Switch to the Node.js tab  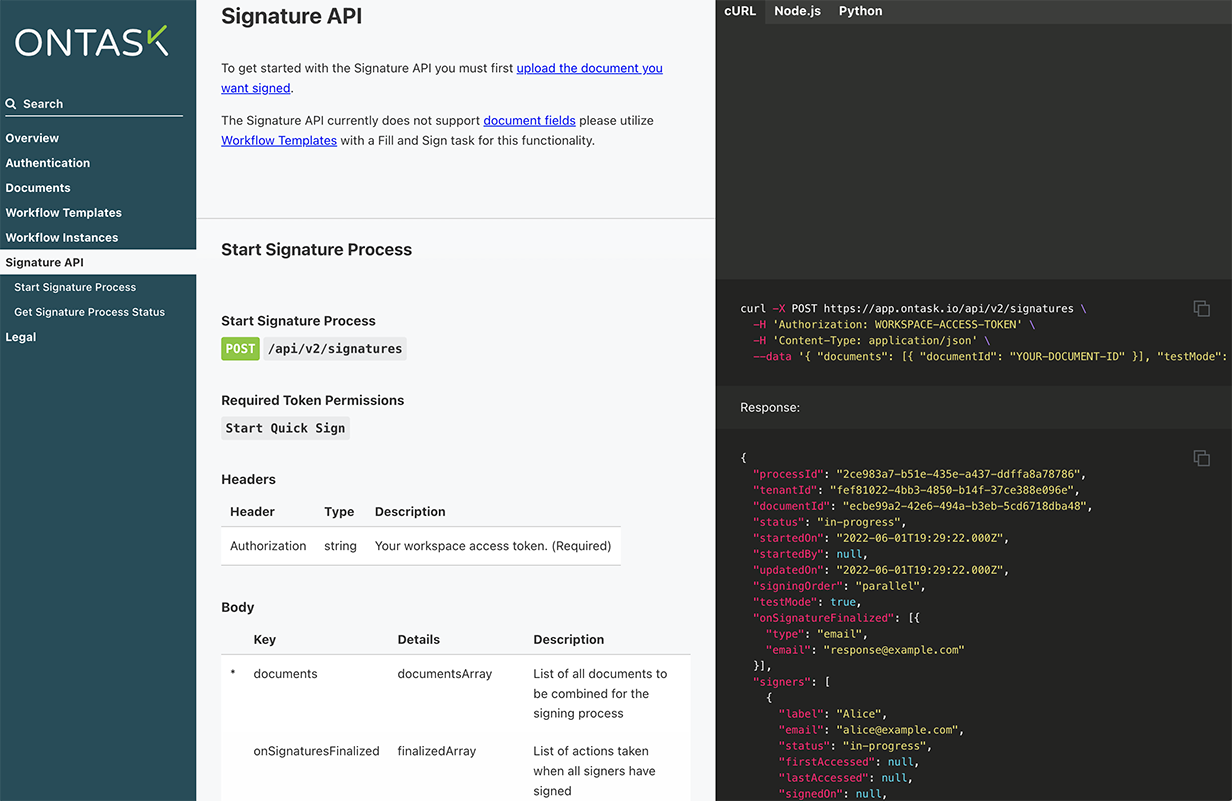[x=797, y=11]
